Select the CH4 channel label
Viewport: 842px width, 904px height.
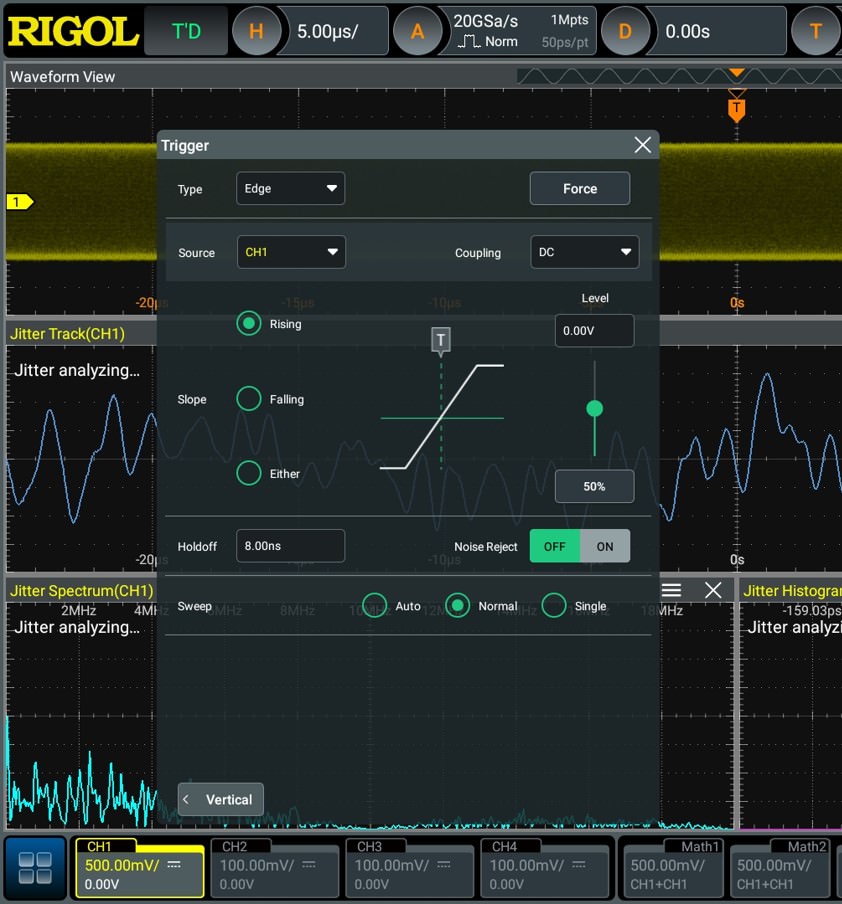[x=504, y=846]
